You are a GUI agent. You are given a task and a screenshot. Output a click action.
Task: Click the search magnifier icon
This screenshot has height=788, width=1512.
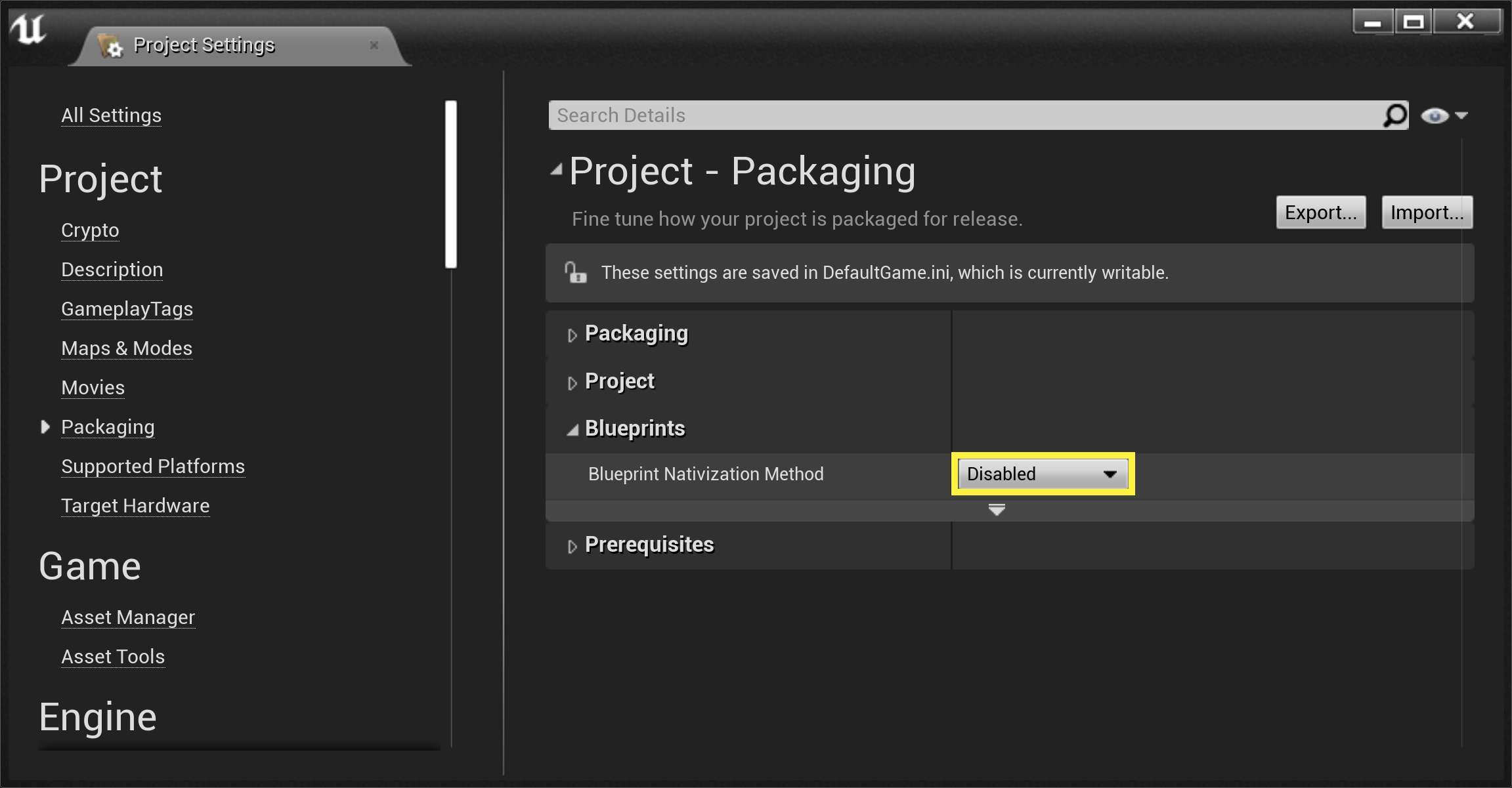(1394, 115)
